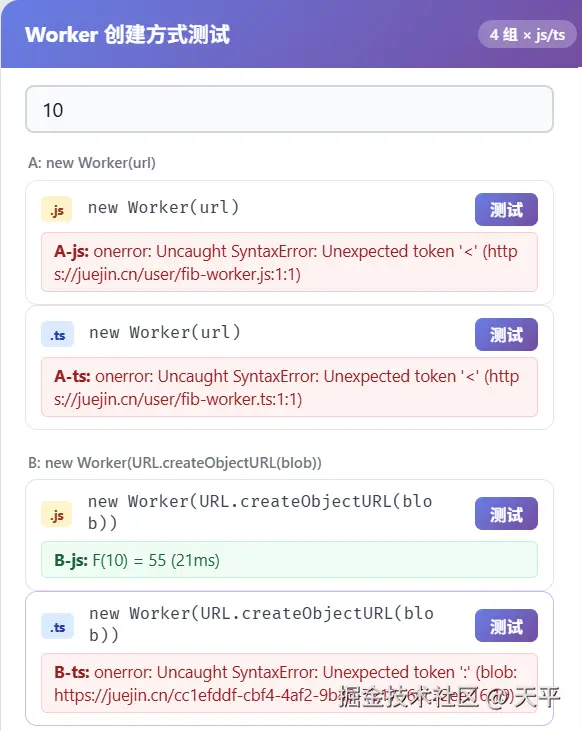Click the .js badge in section B
The image size is (582, 731).
56,515
